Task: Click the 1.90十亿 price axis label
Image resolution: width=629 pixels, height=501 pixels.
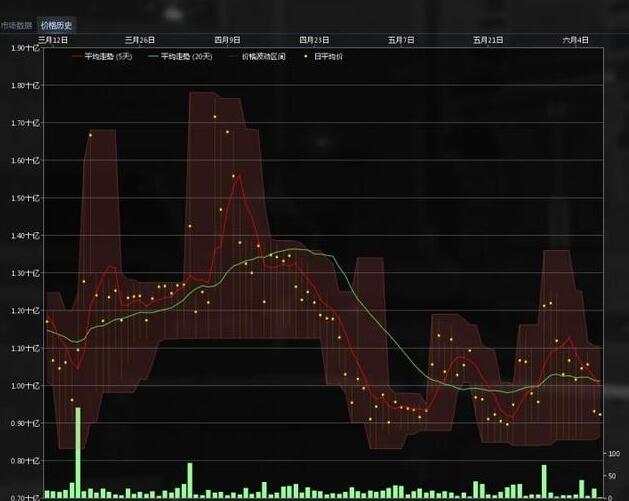Action: click(x=25, y=47)
